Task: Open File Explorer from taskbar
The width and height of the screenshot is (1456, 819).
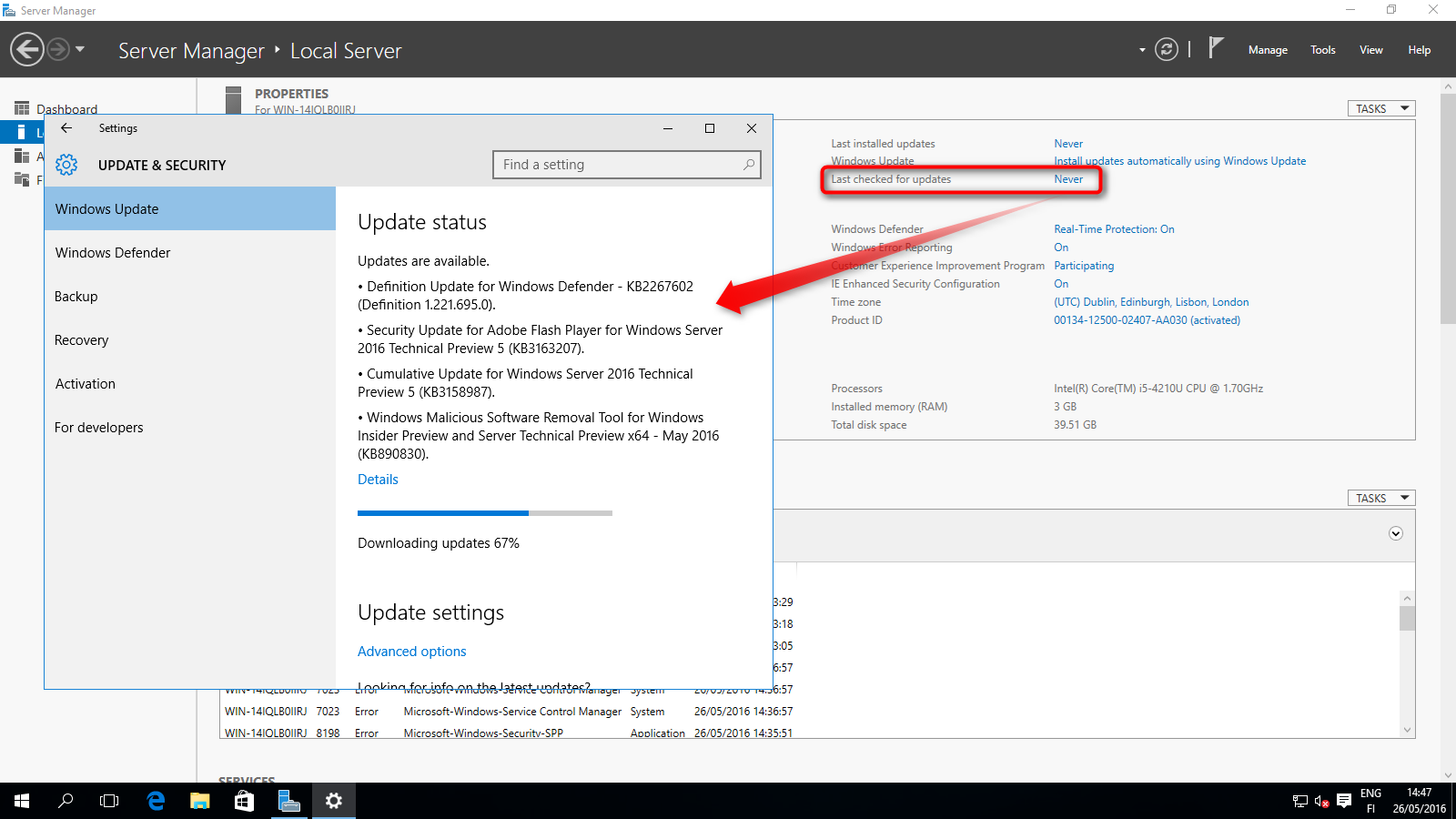Action: click(x=199, y=801)
